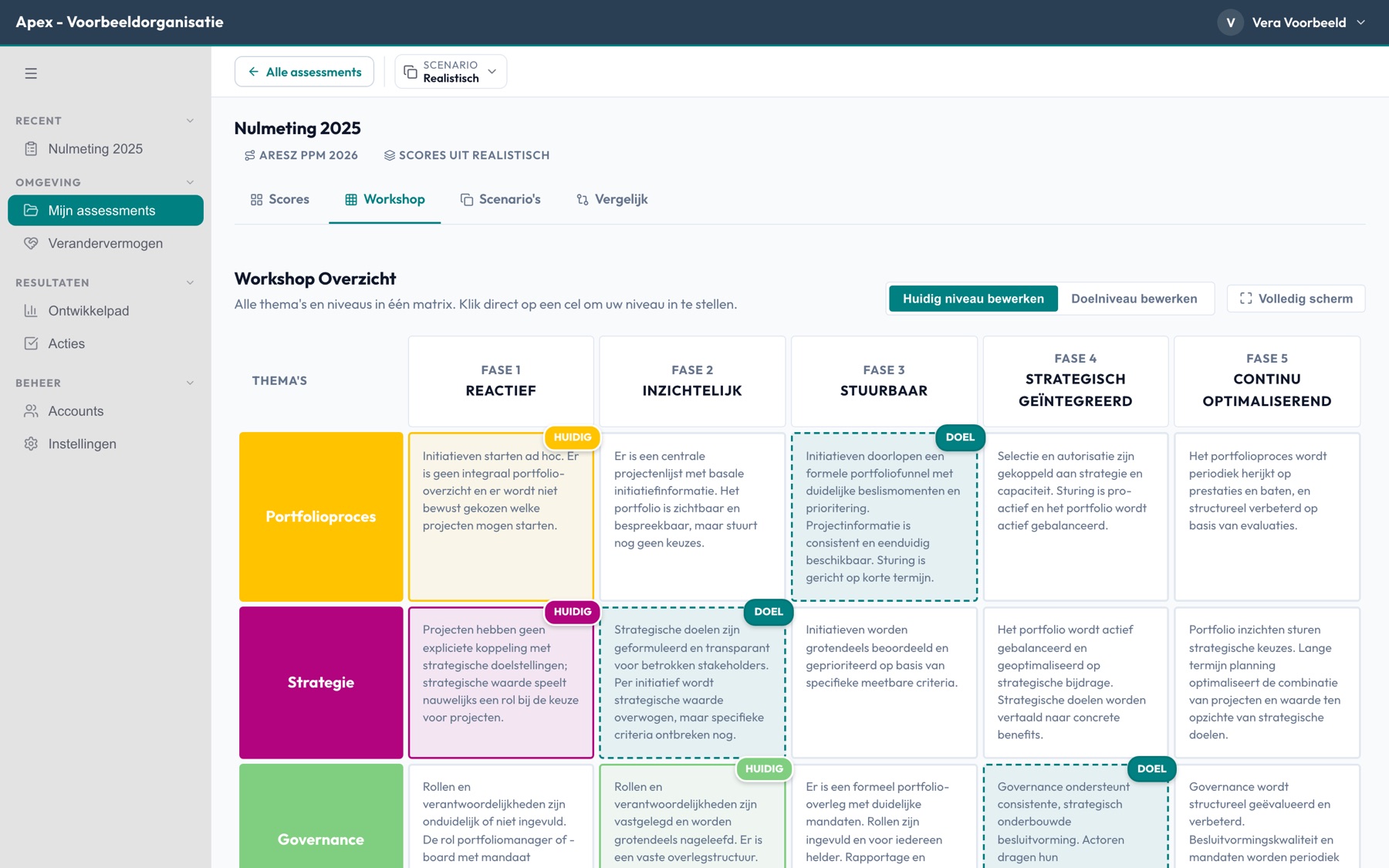Open Nulmeting 2025 from recent list

click(x=106, y=149)
